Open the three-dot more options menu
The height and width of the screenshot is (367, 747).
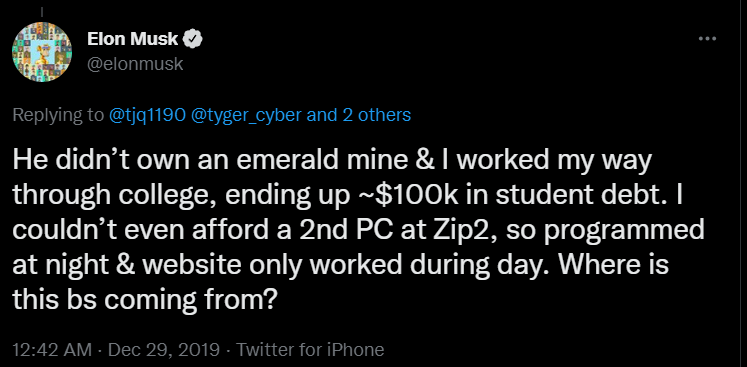click(707, 39)
